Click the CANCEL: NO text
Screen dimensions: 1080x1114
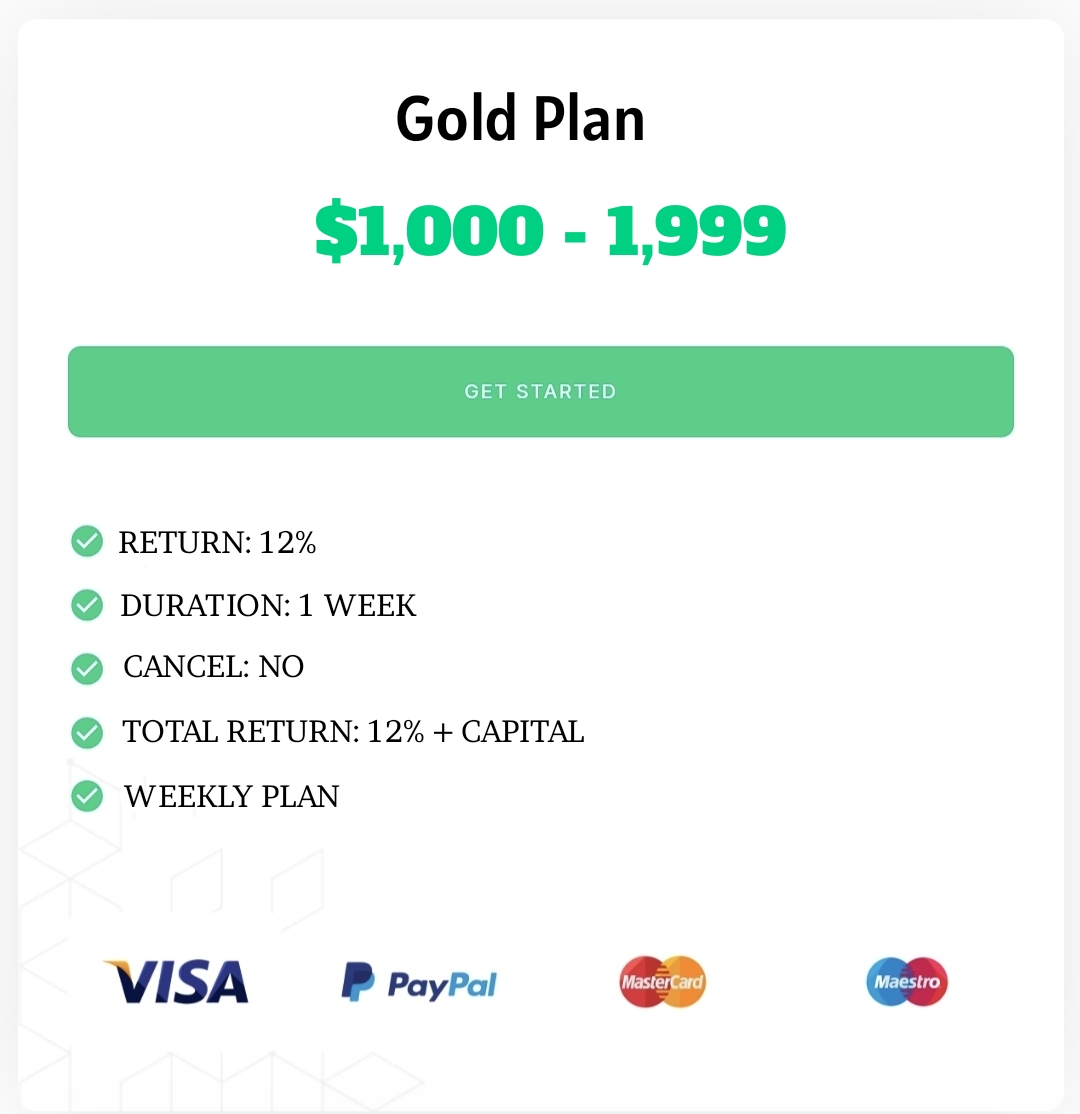click(213, 667)
